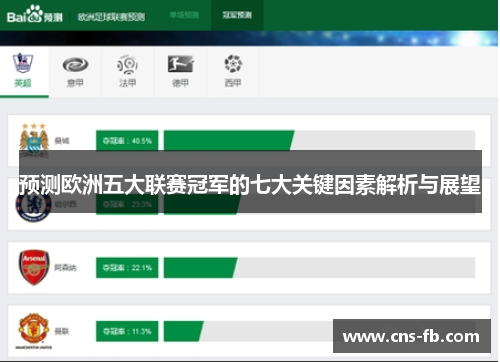Open the 意甲 Serie A league tab
Viewport: 500px width, 362px height.
(x=75, y=72)
